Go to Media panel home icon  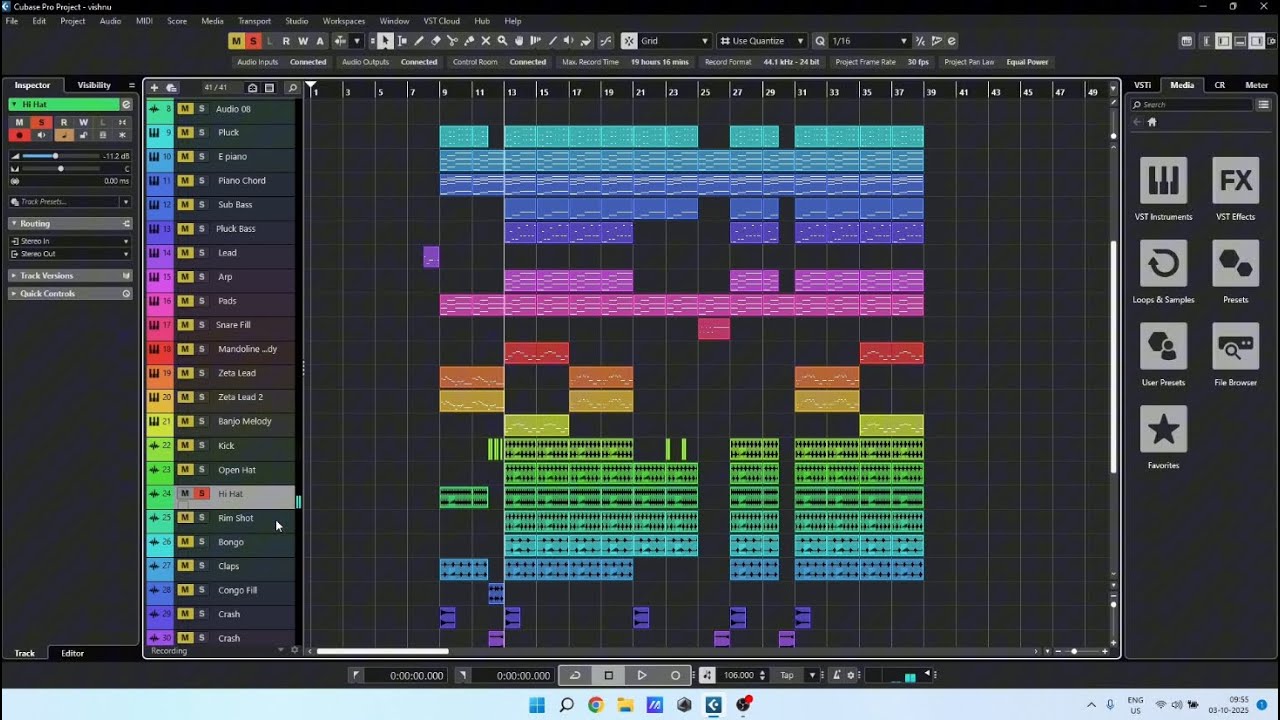coord(1152,122)
